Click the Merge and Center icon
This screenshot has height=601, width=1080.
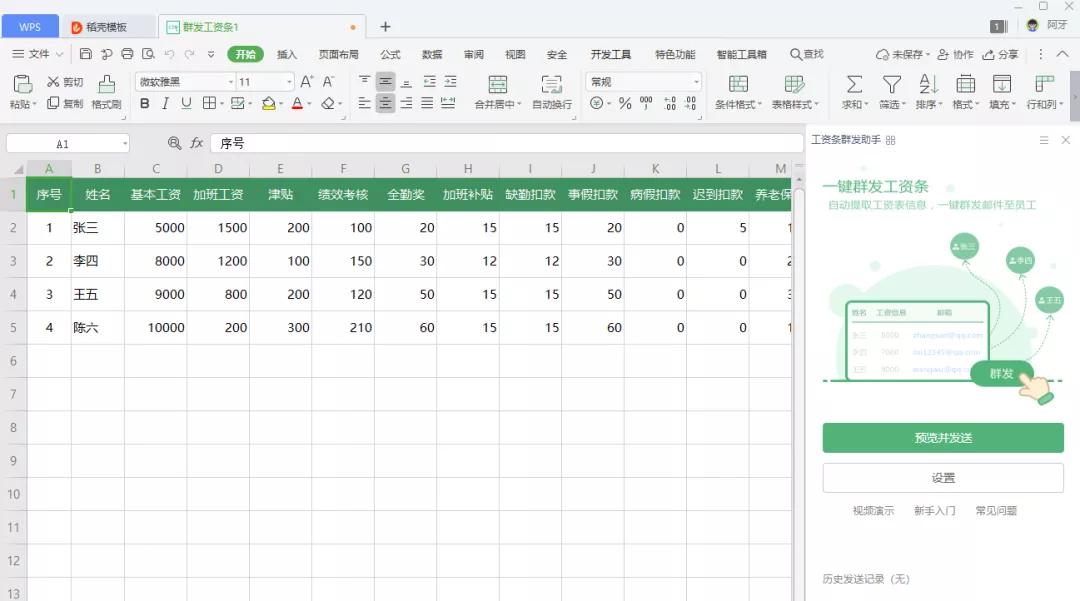tap(497, 91)
